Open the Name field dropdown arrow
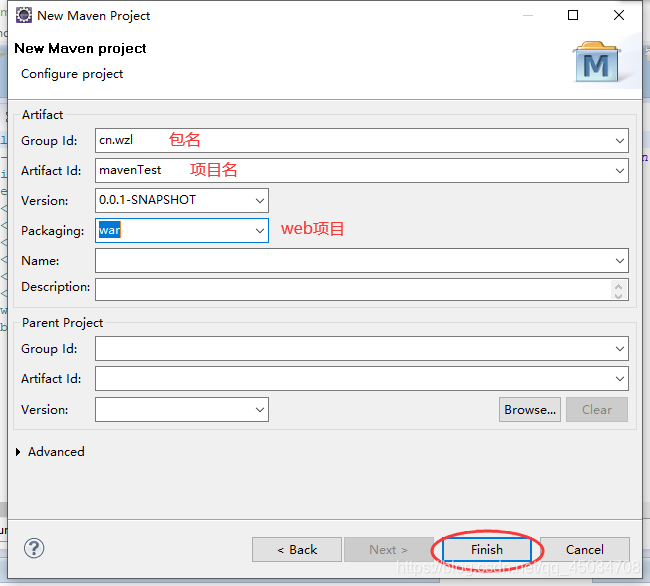This screenshot has width=650, height=586. coord(620,261)
